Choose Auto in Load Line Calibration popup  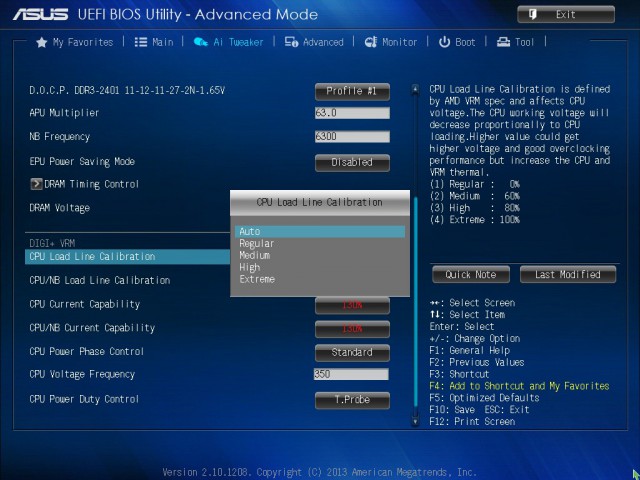(320, 231)
